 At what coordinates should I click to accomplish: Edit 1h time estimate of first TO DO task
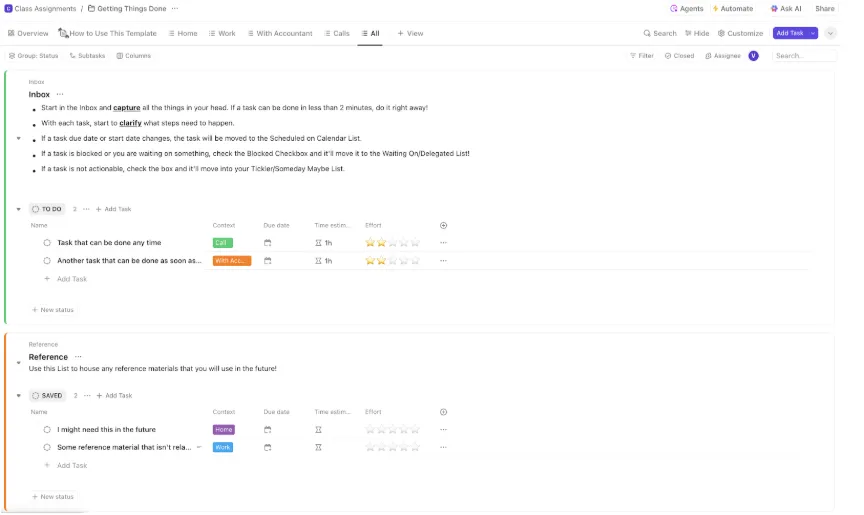tap(324, 243)
